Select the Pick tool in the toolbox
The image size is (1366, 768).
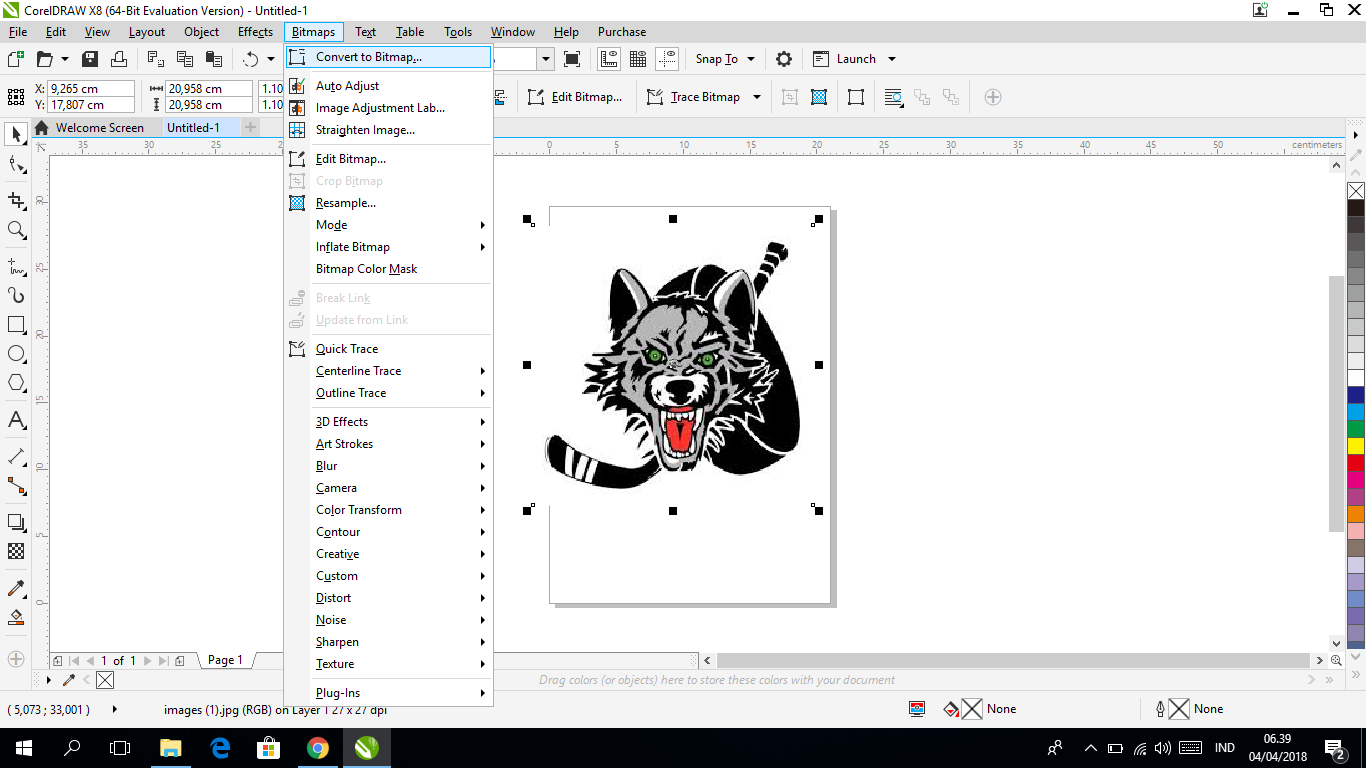point(16,134)
